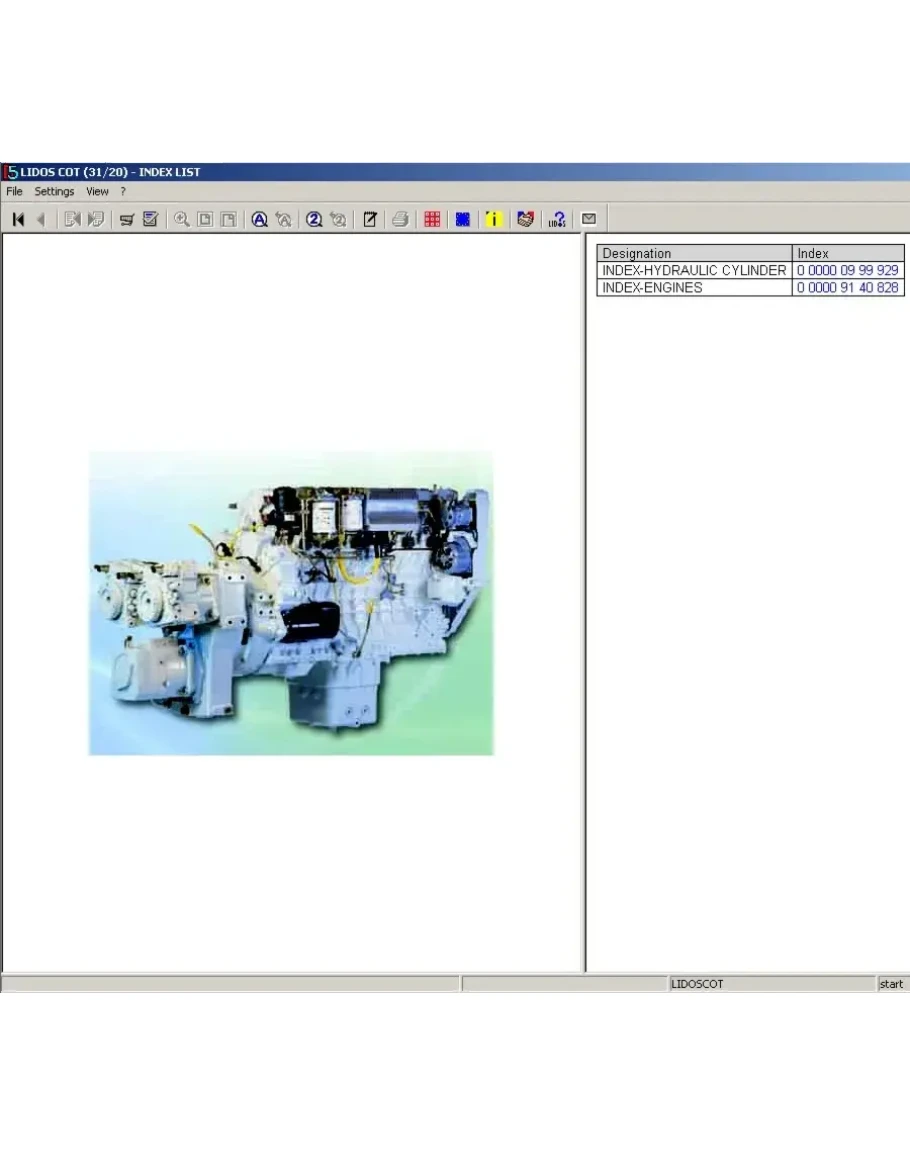Open index number 0 0000 91 40 828
910x1155 pixels.
(847, 288)
